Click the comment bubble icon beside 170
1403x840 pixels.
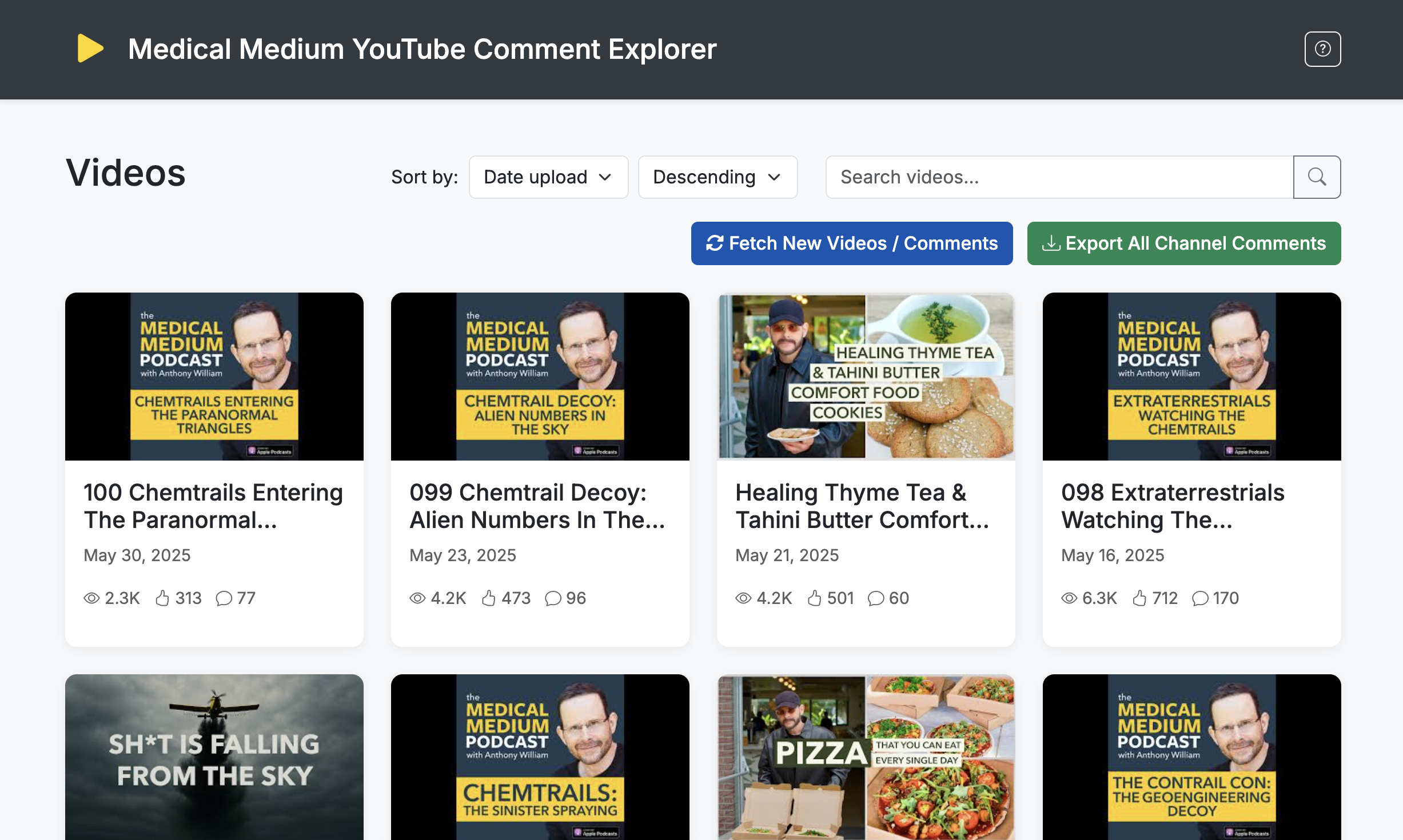[x=1200, y=598]
